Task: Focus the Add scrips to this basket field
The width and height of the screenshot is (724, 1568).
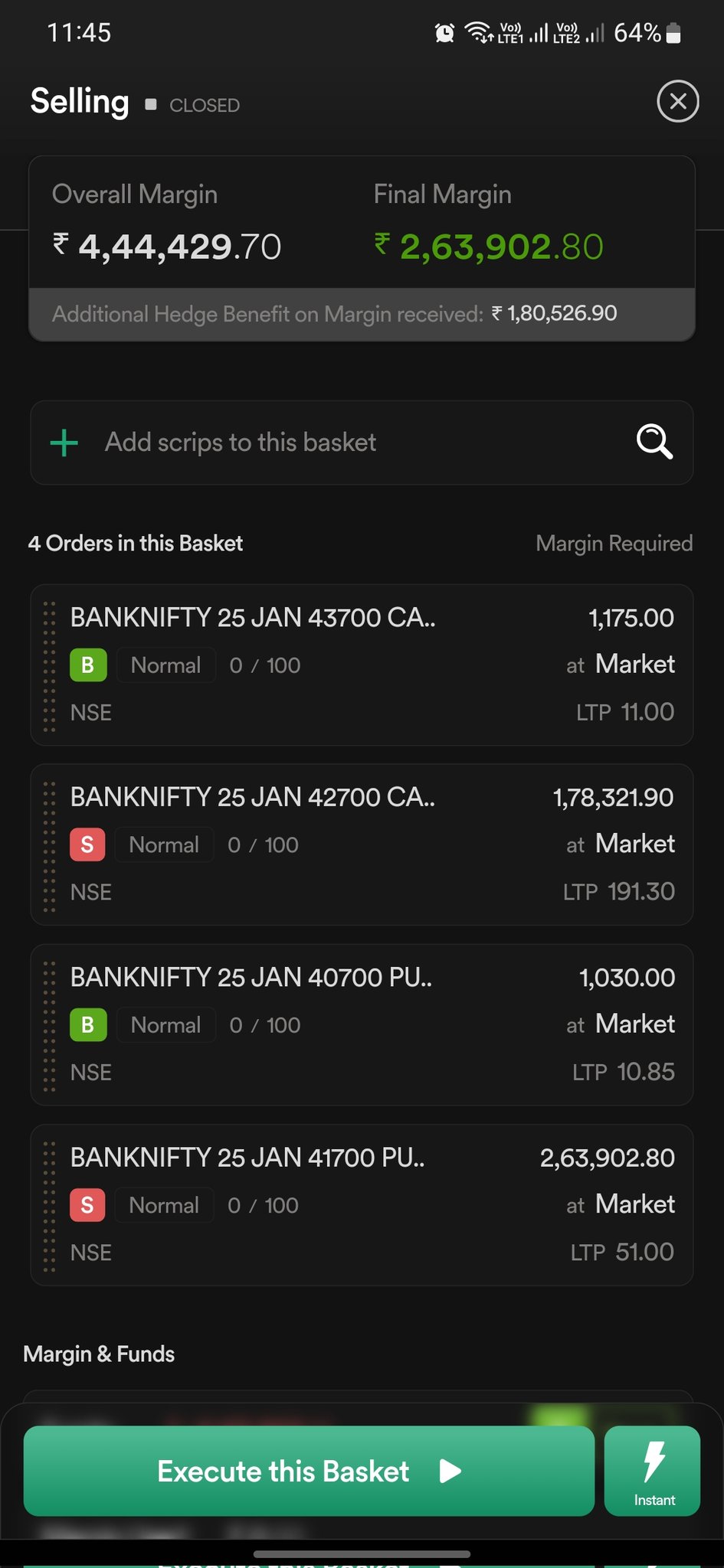Action: tap(362, 443)
